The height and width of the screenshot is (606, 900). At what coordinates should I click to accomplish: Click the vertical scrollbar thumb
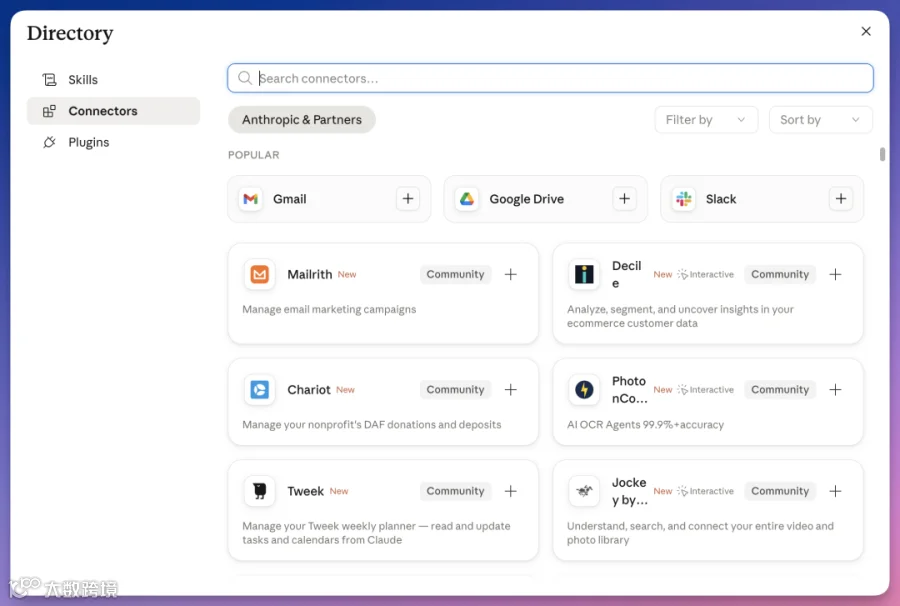(882, 154)
